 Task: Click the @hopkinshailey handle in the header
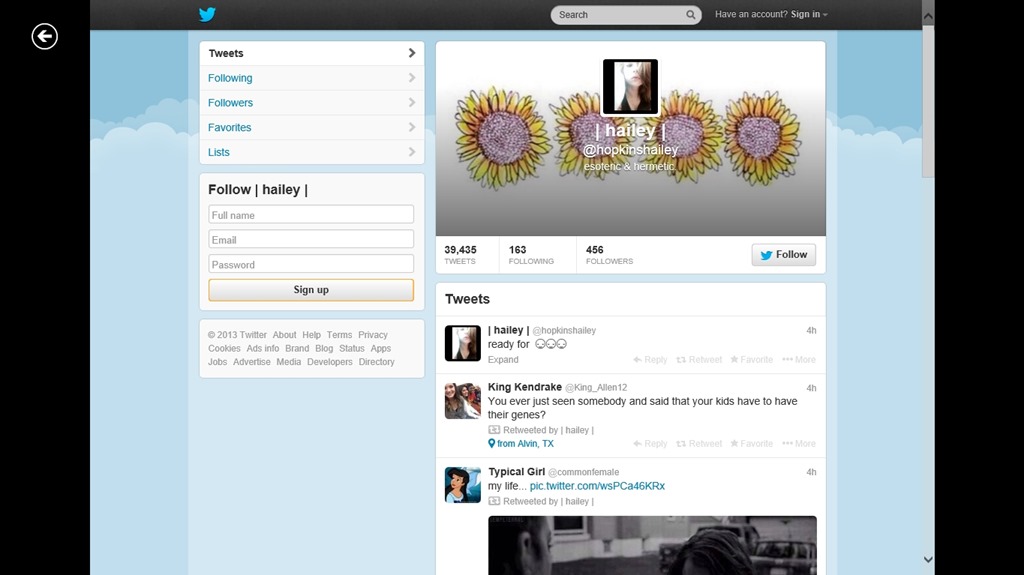pos(630,150)
